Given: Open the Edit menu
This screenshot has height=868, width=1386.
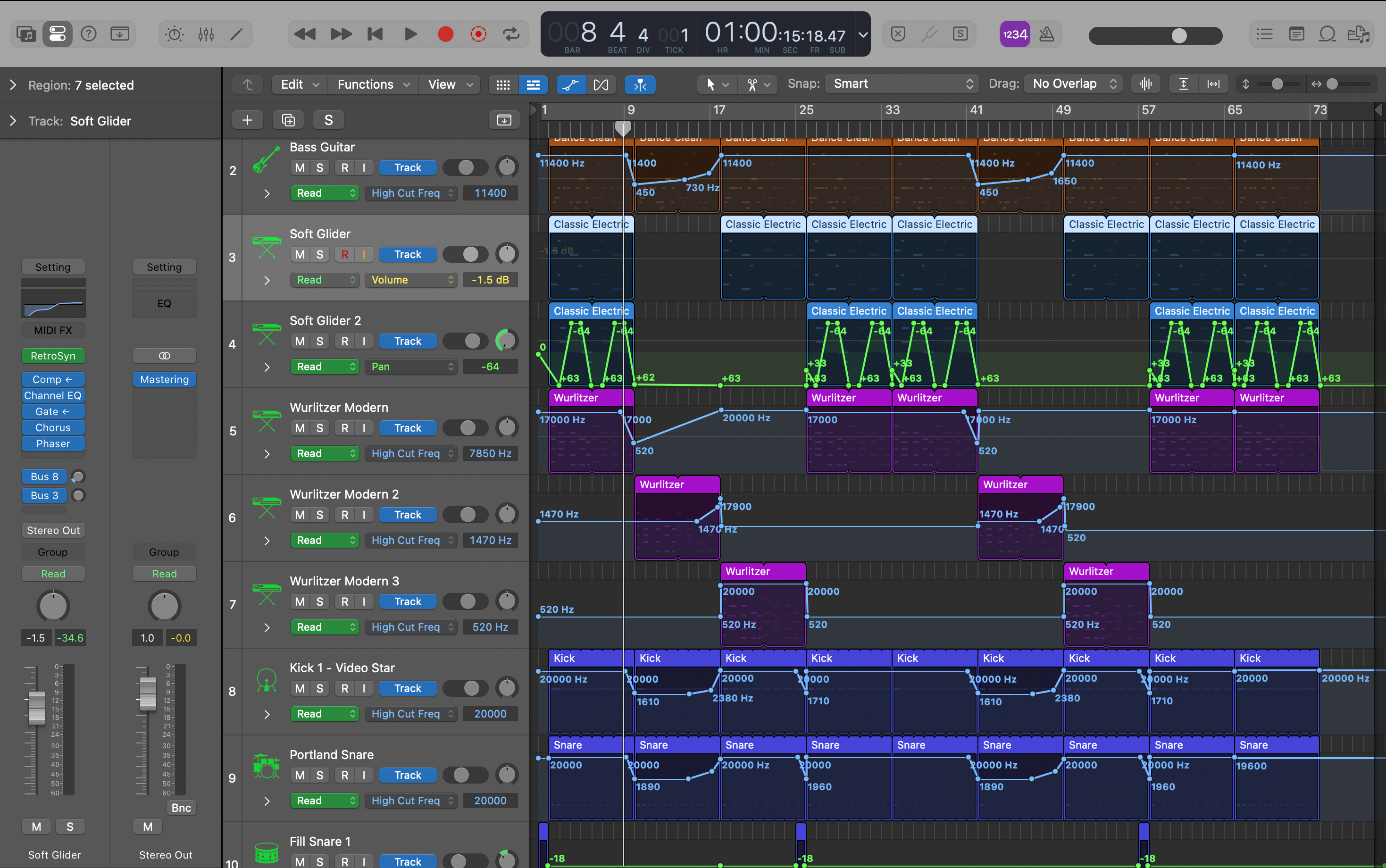Looking at the screenshot, I should [x=299, y=85].
